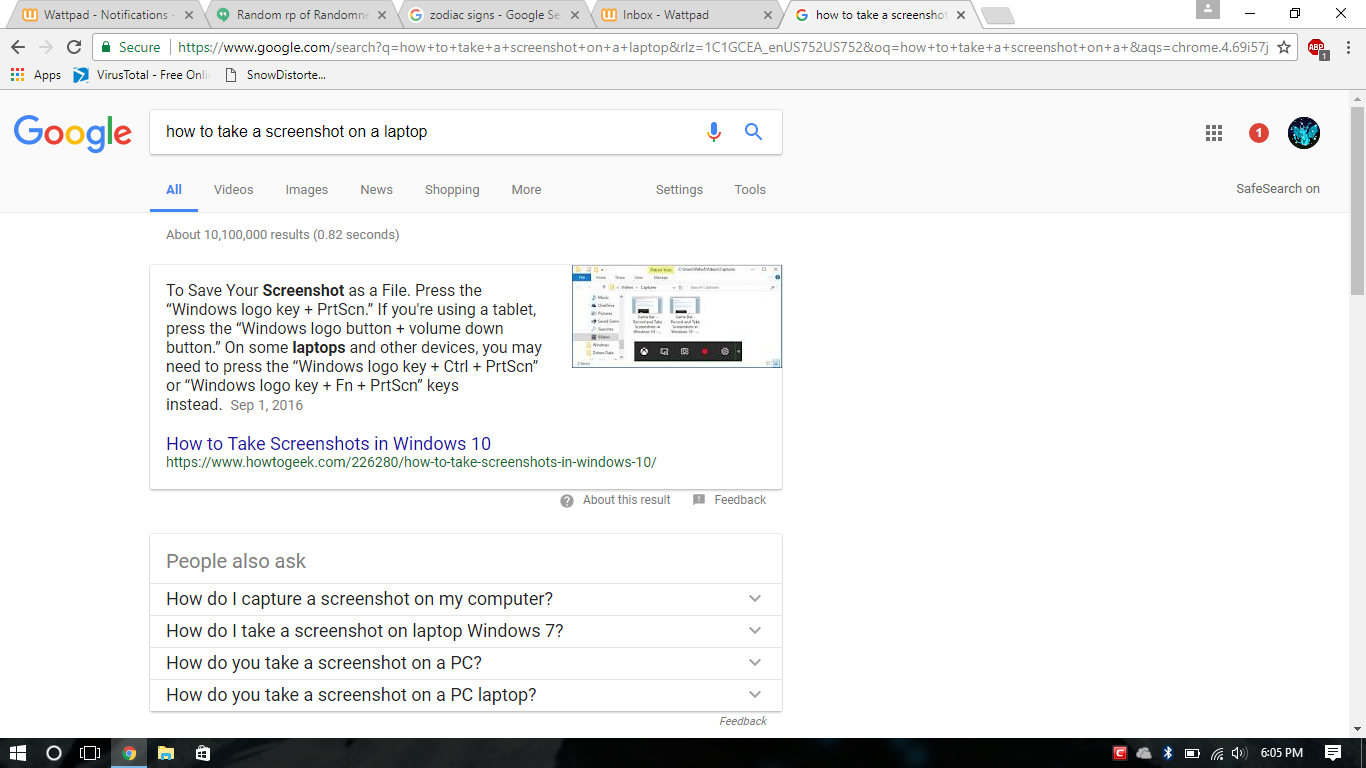
Task: Click the Apps bookmarks shortcut
Action: pyautogui.click(x=36, y=75)
